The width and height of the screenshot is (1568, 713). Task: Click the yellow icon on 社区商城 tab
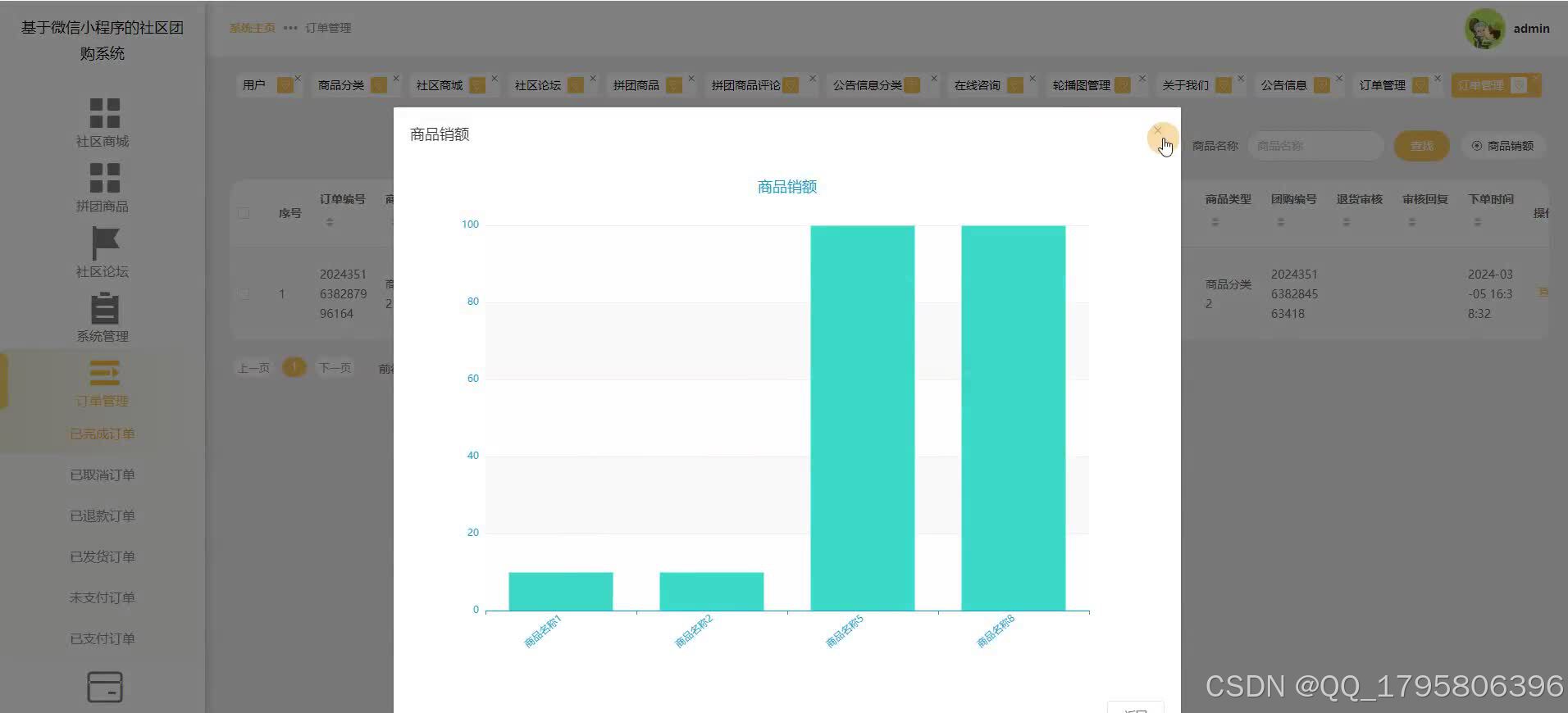point(476,85)
